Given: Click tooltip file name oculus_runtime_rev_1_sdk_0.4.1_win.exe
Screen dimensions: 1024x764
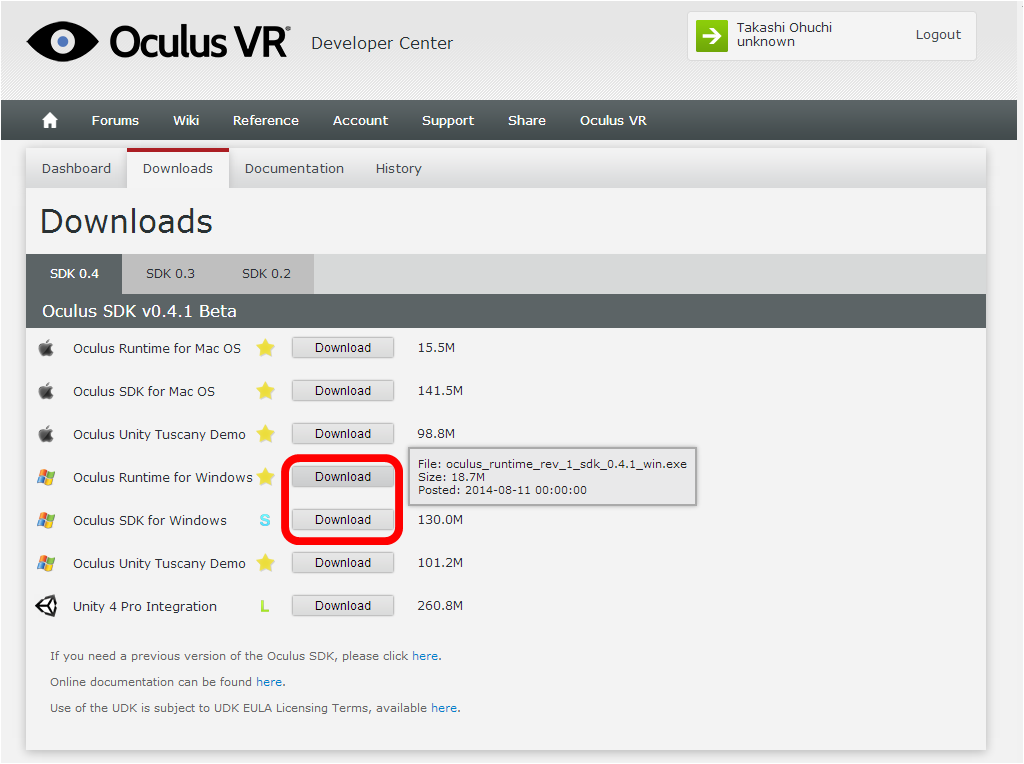Looking at the screenshot, I should click(x=566, y=464).
